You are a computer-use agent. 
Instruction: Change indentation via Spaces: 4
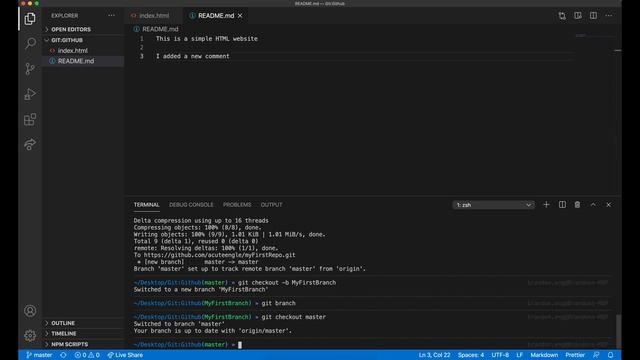(x=471, y=355)
